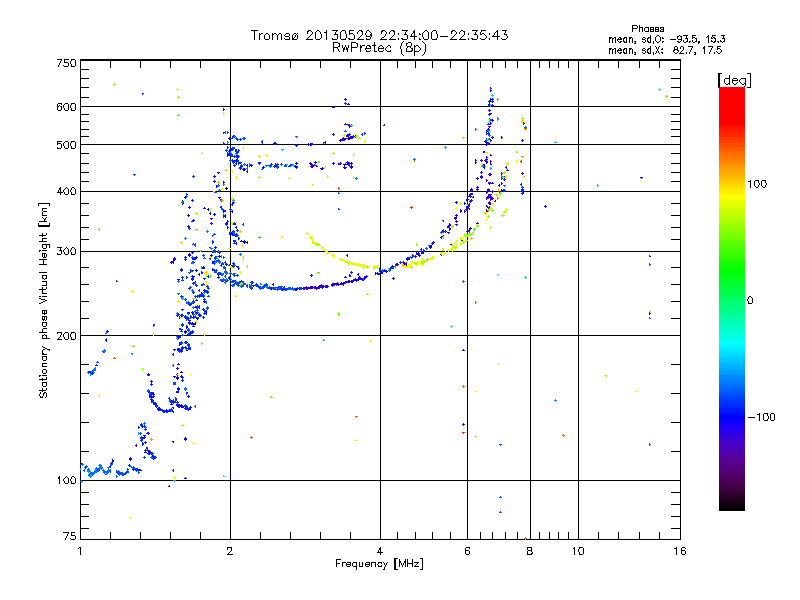This screenshot has width=800, height=600.
Task: Click the 'Frequency [MHz]' axis title
Action: coord(379,564)
